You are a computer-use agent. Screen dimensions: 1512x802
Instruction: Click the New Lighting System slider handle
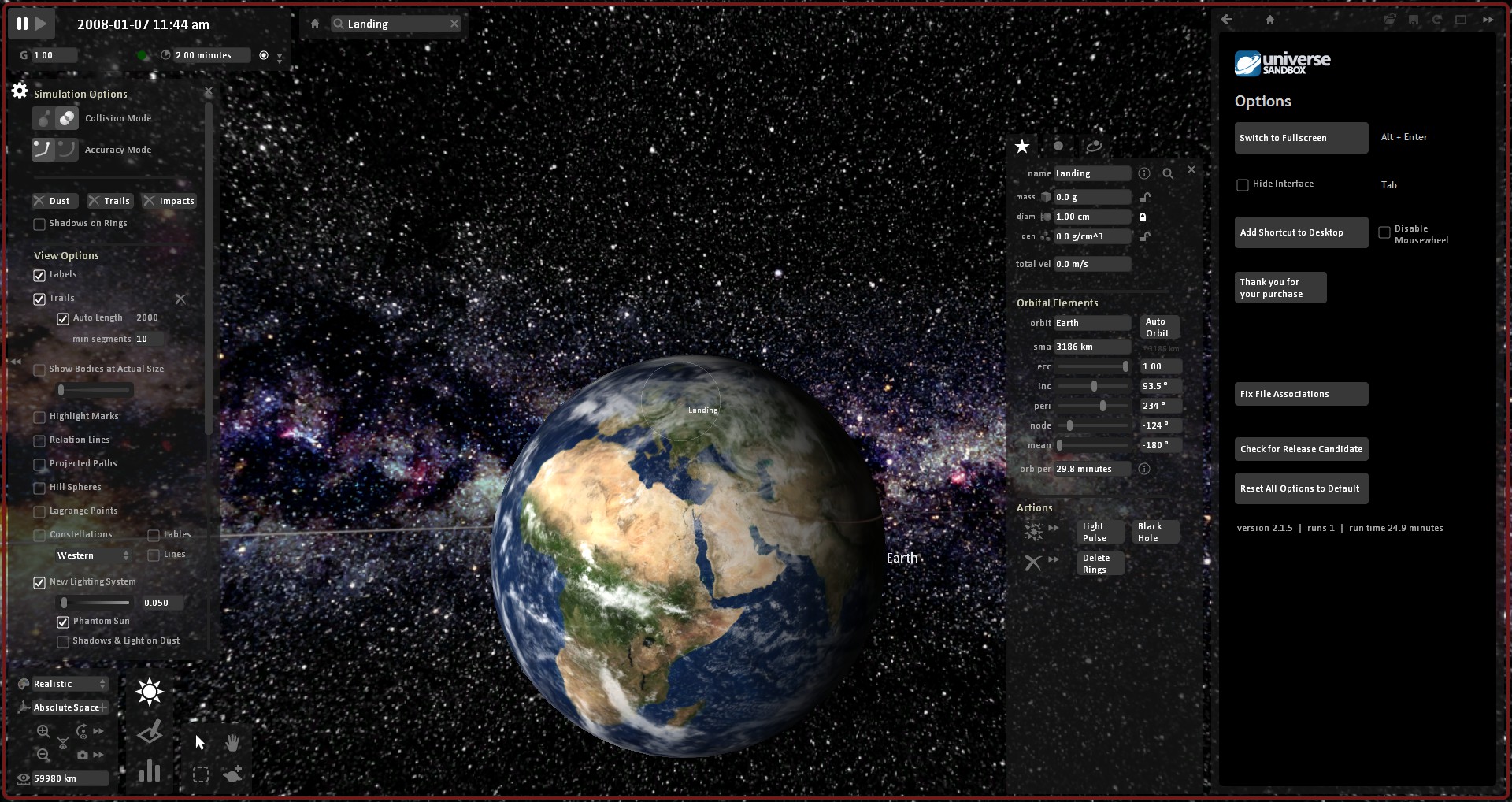tap(64, 603)
